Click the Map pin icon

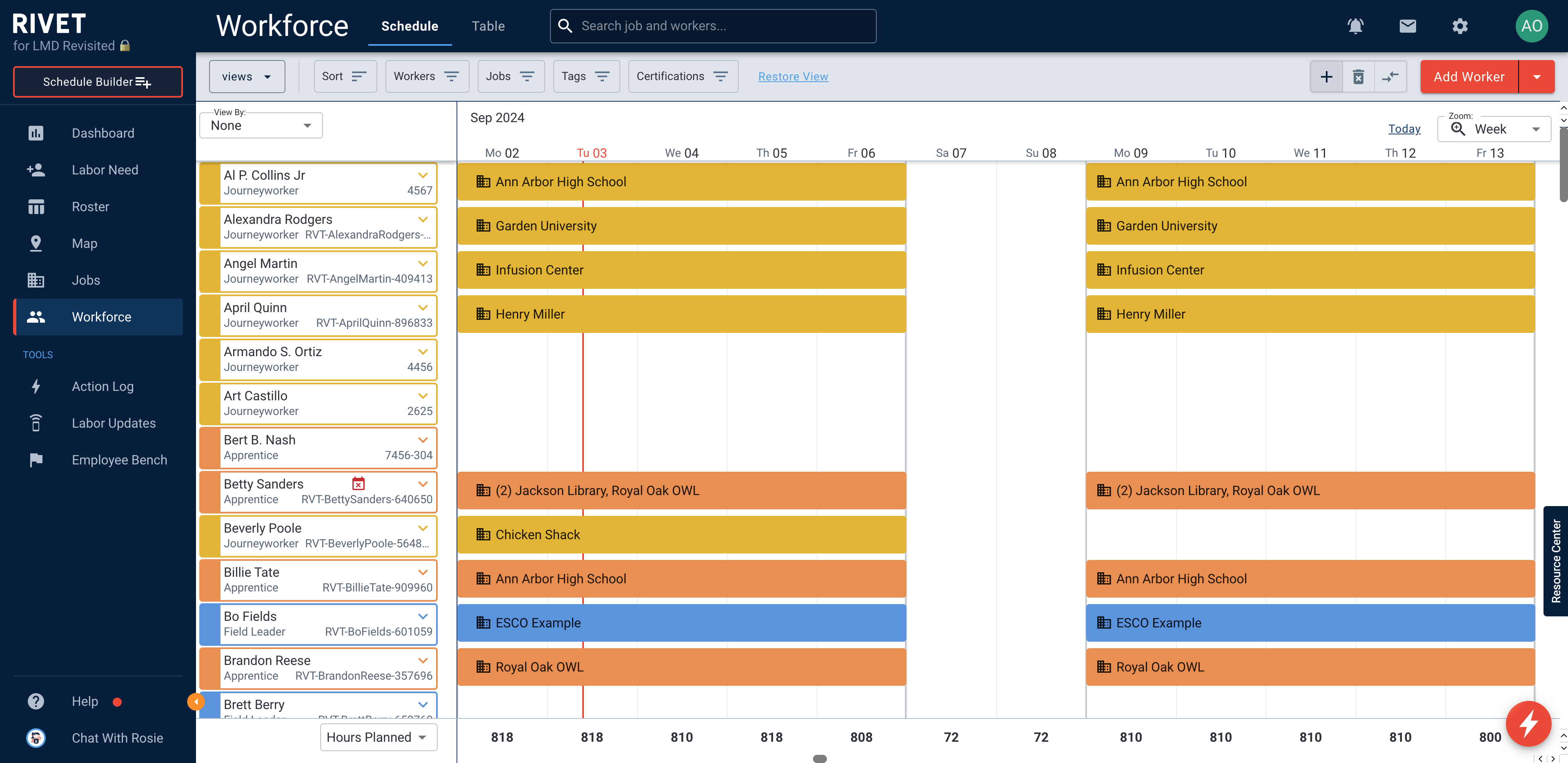(x=36, y=243)
